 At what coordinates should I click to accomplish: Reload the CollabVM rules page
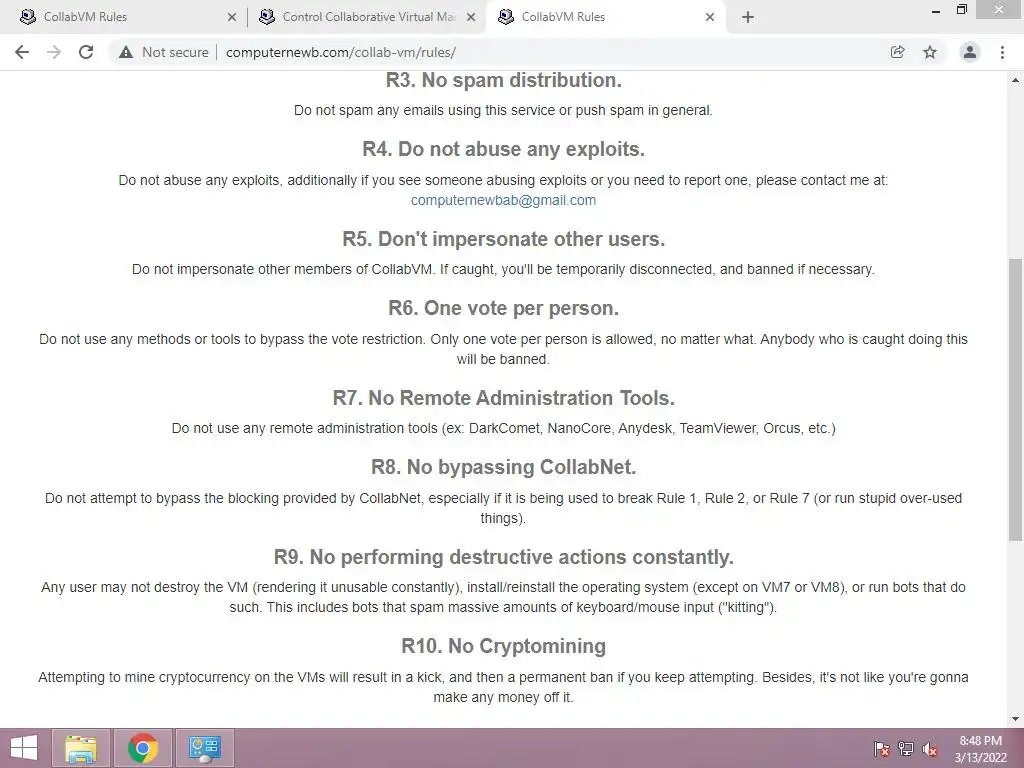86,52
